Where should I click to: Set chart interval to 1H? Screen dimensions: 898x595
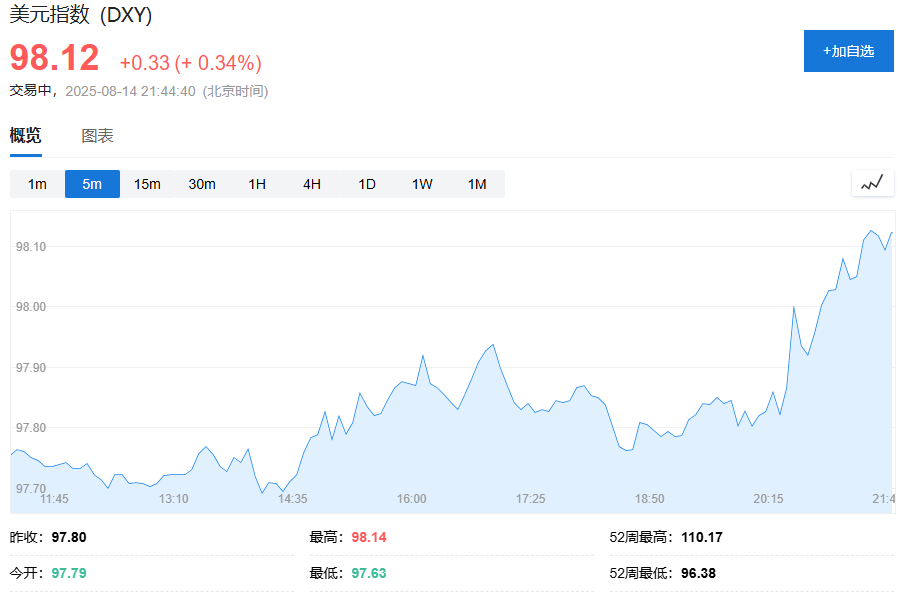257,184
